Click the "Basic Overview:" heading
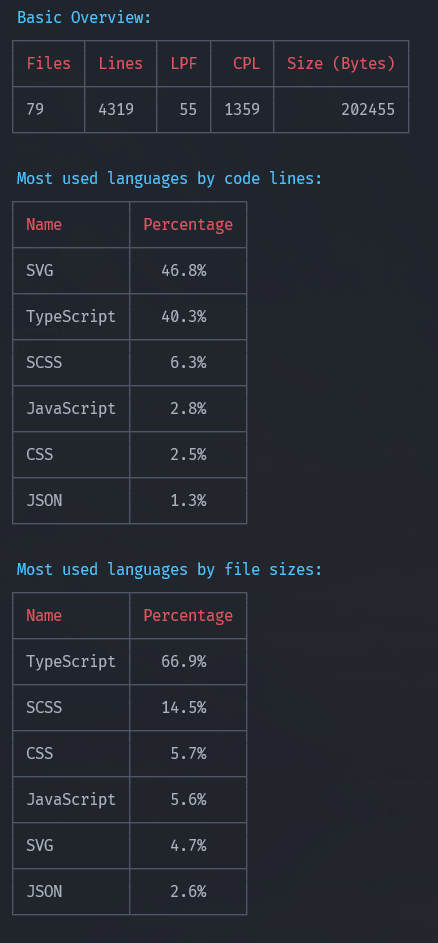This screenshot has height=943, width=438. (84, 17)
